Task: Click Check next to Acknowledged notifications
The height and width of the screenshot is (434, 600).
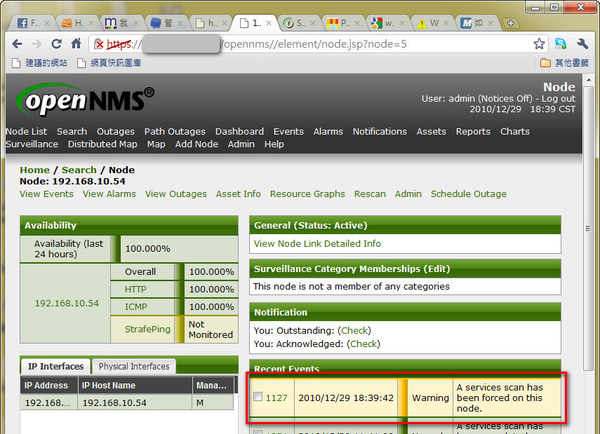Action: point(363,344)
